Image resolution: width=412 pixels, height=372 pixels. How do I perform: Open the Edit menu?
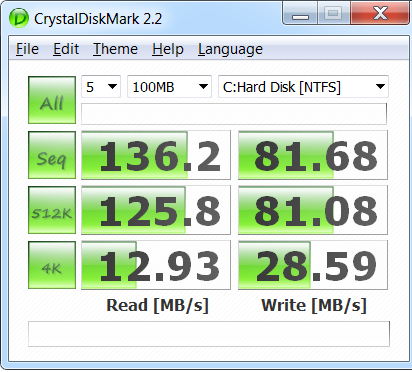(x=66, y=49)
